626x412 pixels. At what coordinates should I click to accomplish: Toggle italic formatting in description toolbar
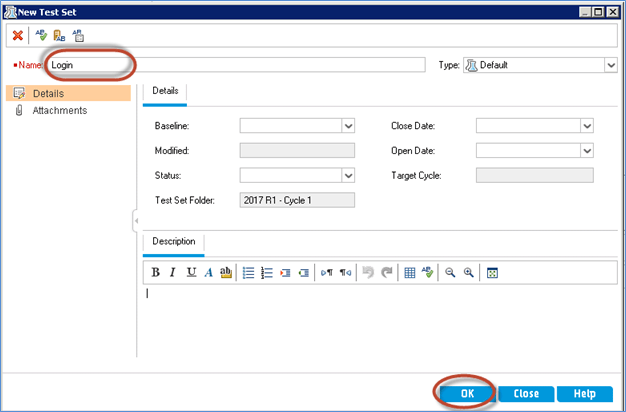(173, 272)
